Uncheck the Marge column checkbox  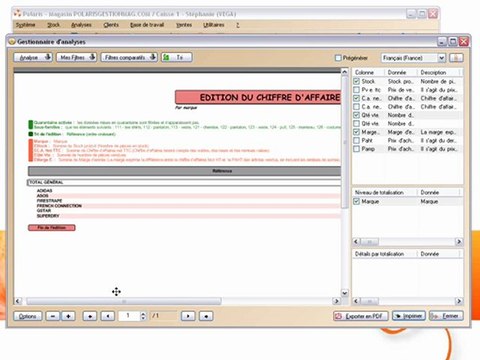pyautogui.click(x=356, y=132)
